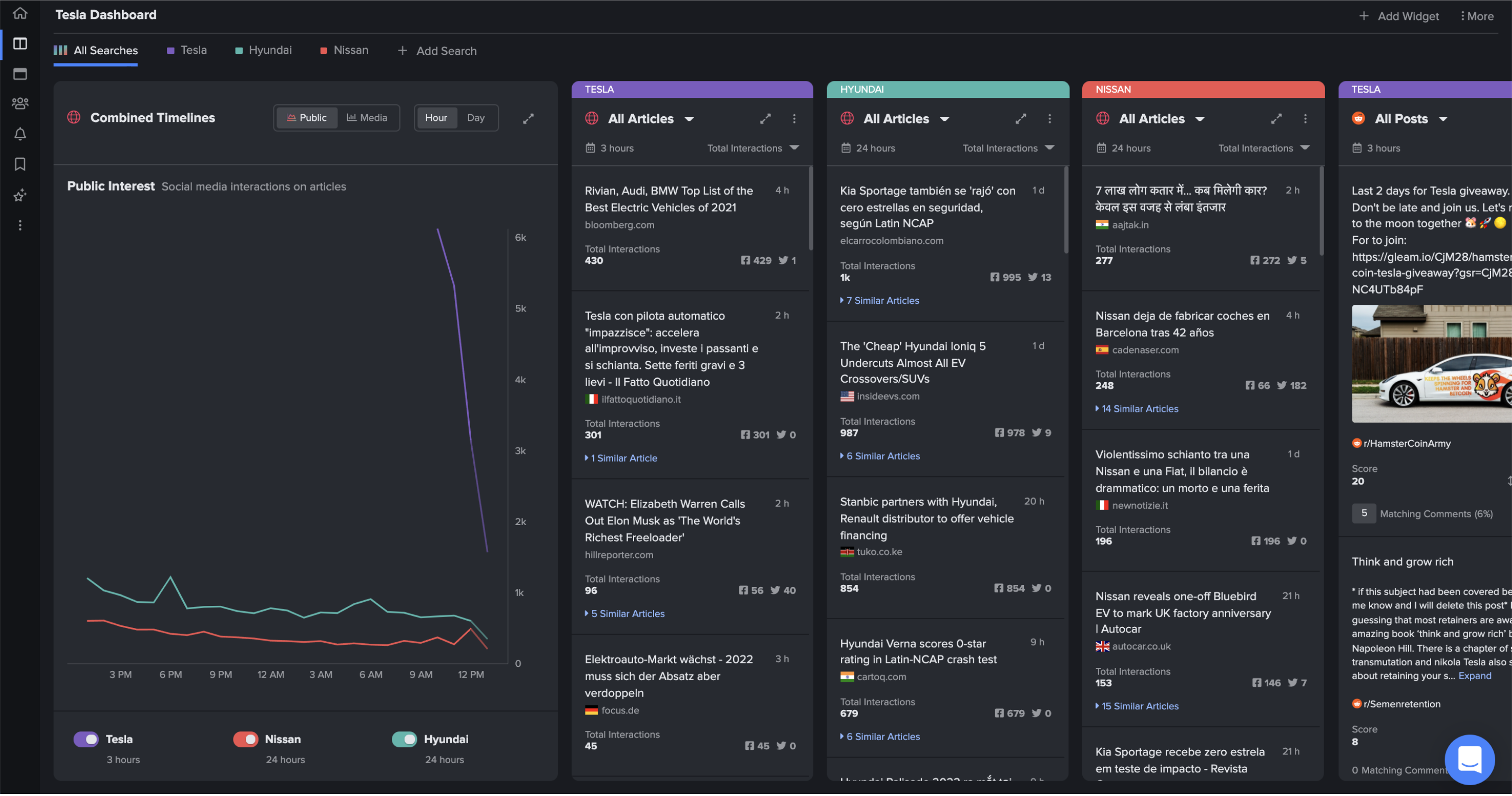
Task: Click calendar icon in Nissan articles widget
Action: [1101, 149]
